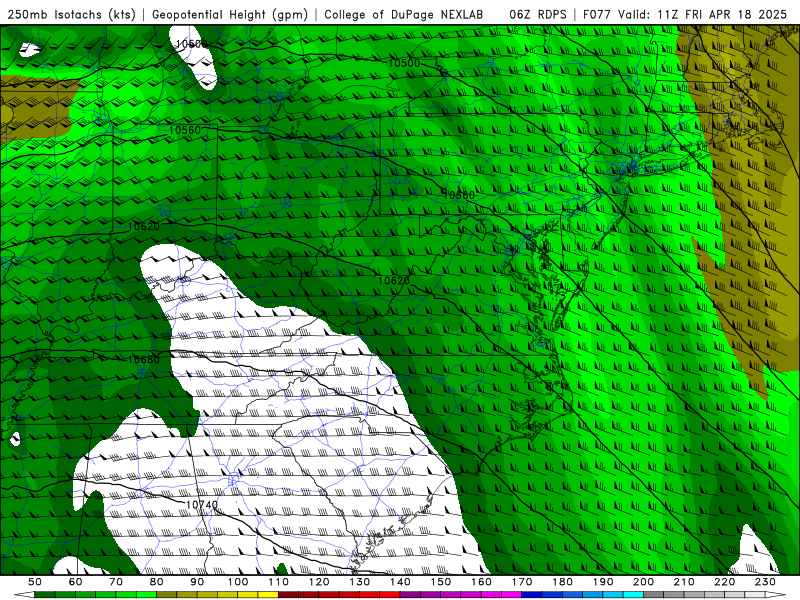Click the '200' knots legend label
The height and width of the screenshot is (600, 800).
pyautogui.click(x=643, y=582)
